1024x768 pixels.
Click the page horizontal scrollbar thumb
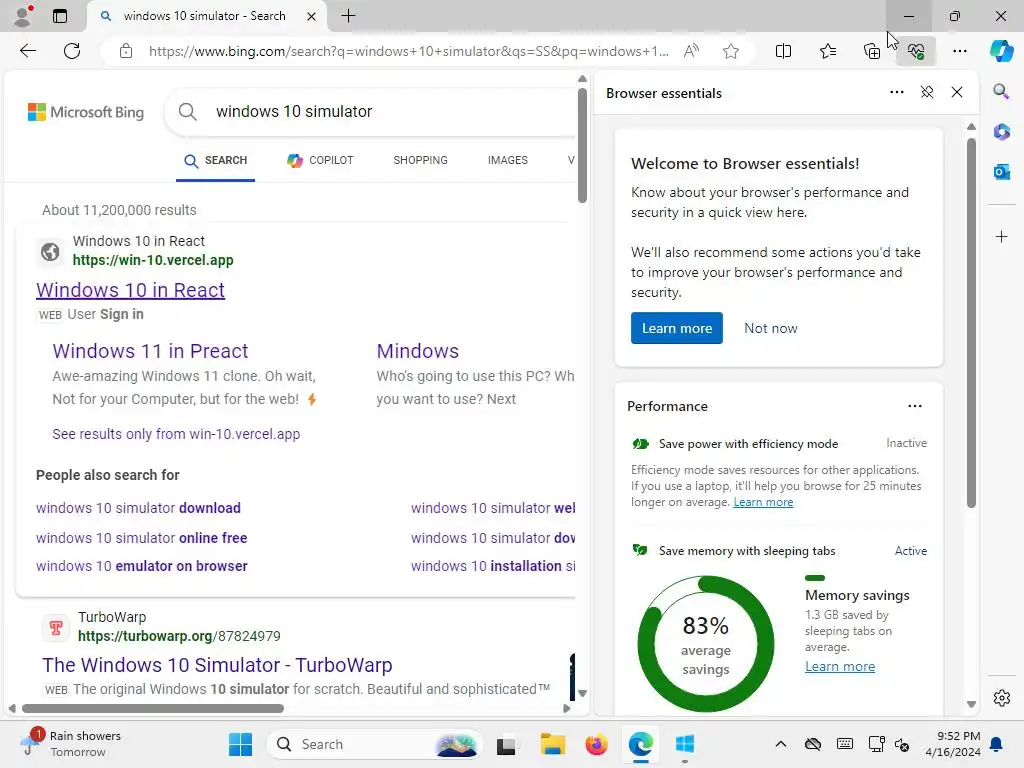153,709
